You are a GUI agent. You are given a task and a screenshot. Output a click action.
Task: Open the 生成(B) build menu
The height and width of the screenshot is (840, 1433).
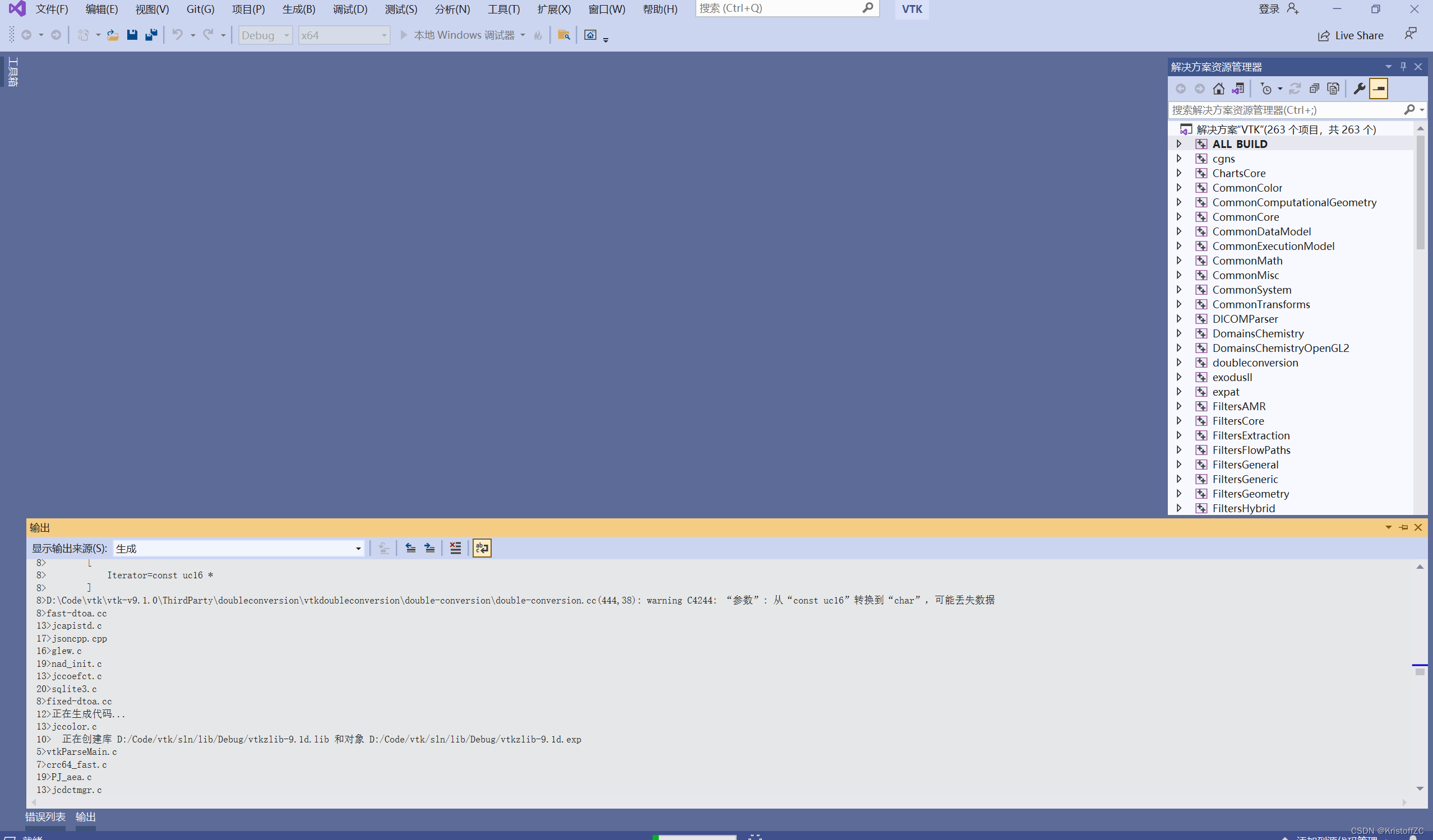click(x=298, y=9)
